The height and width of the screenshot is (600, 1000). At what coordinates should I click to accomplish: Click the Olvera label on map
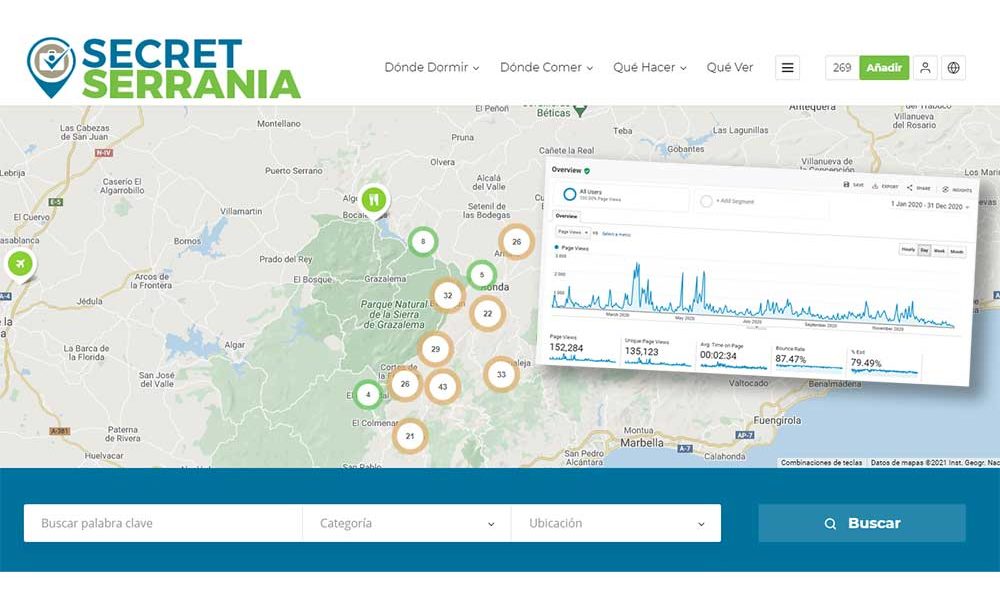443,162
